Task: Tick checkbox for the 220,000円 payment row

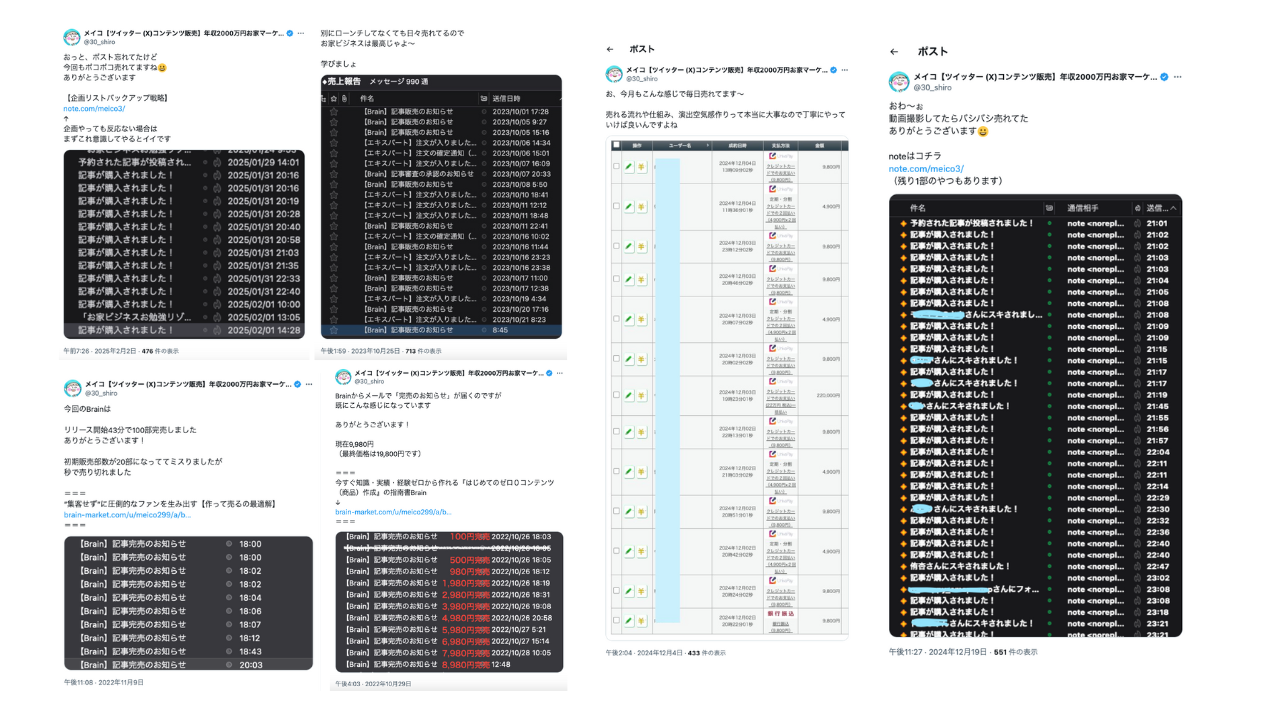Action: coord(616,394)
